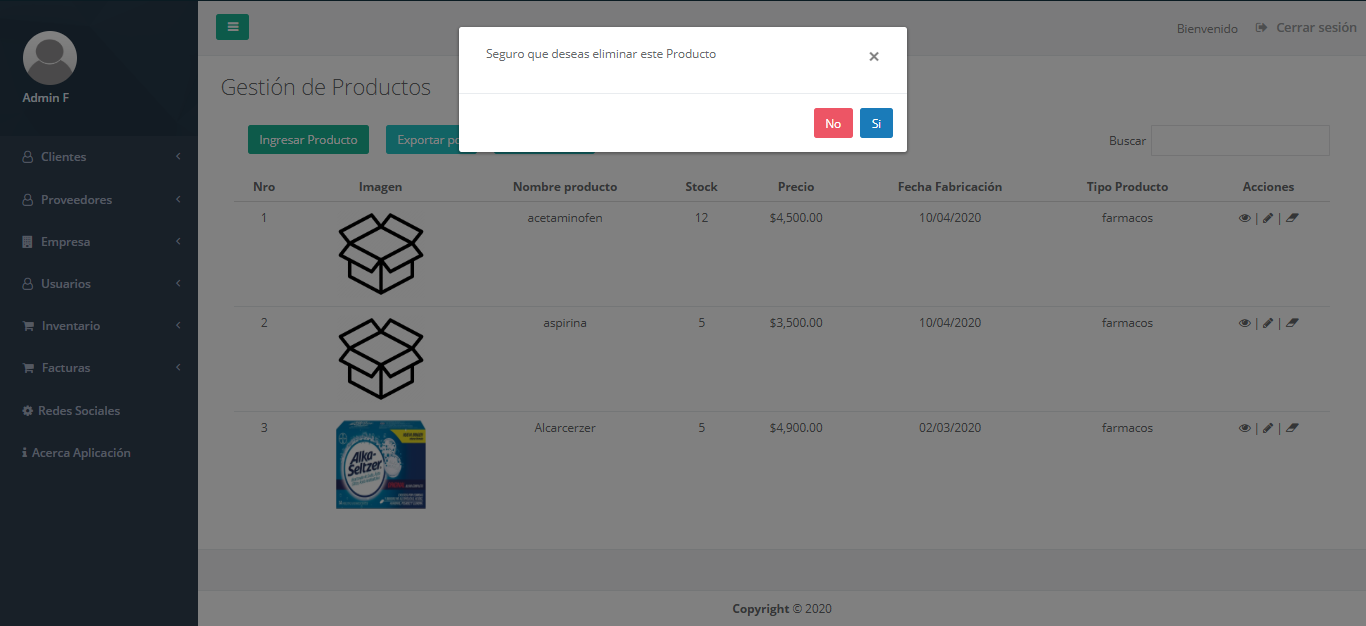Expand the Proveedores sidebar menu
1366x626 pixels.
pos(99,200)
